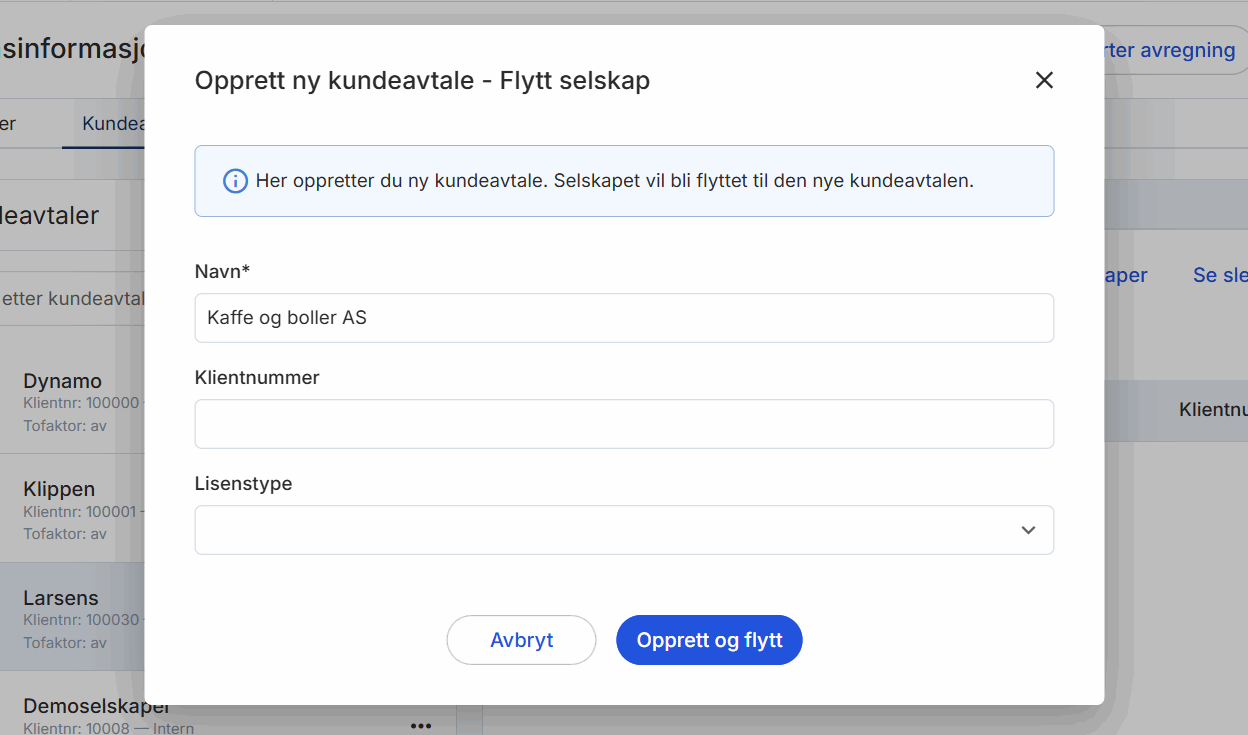The width and height of the screenshot is (1248, 735).
Task: Click the kundeavtale search field
Action: click(72, 298)
